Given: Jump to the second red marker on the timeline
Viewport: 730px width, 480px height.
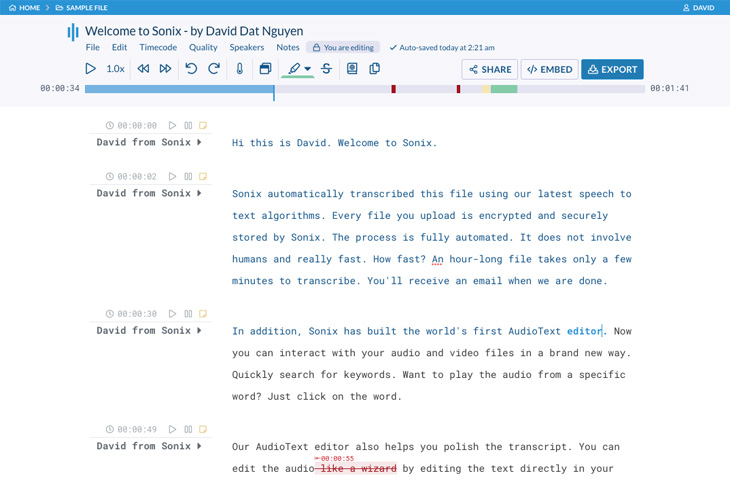Looking at the screenshot, I should pyautogui.click(x=459, y=89).
